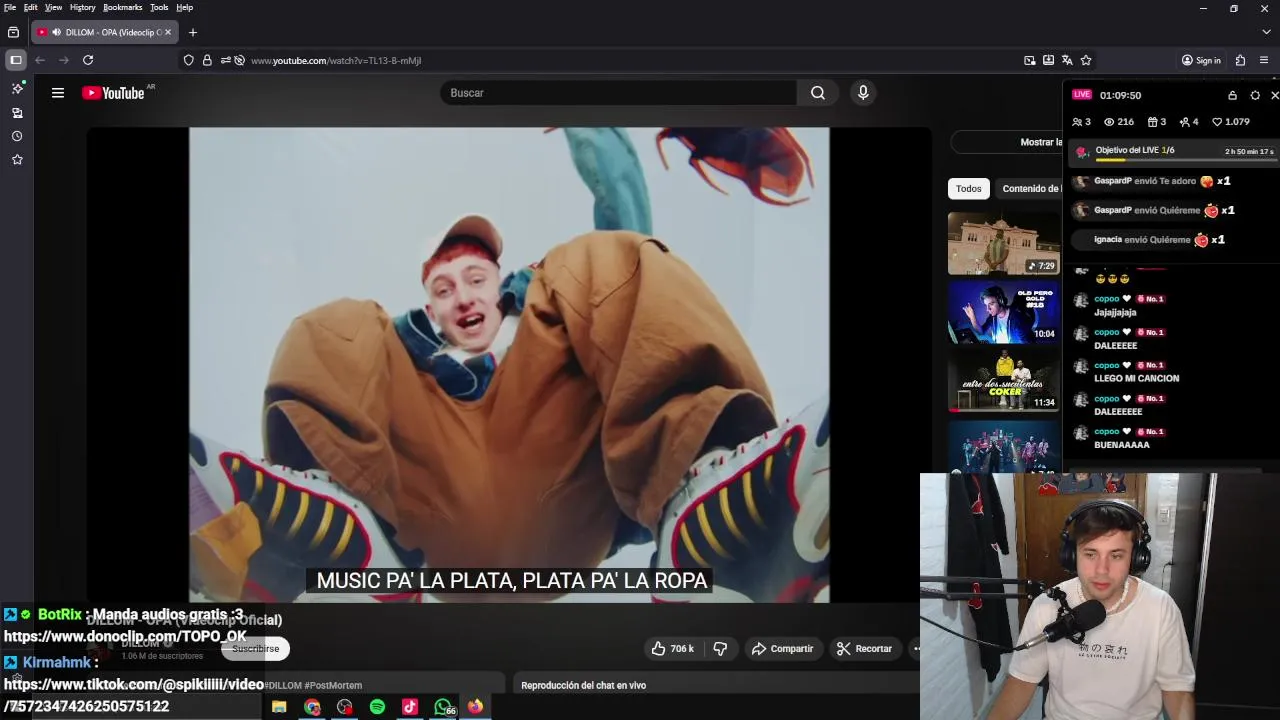
Task: Go forward using the browser forward arrow
Action: pyautogui.click(x=64, y=60)
